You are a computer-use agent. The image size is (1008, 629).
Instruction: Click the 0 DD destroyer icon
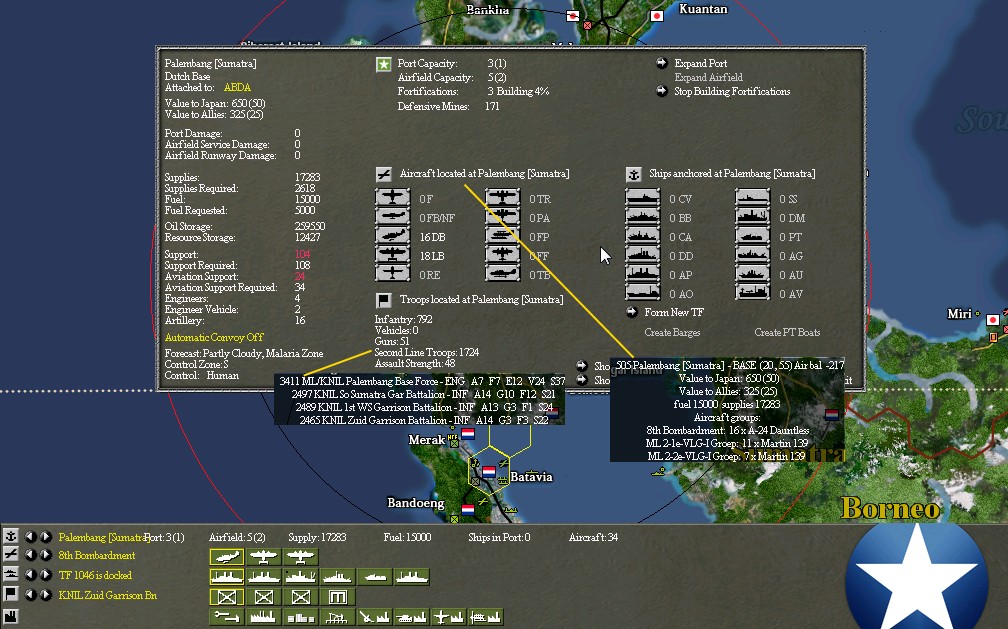(x=642, y=255)
